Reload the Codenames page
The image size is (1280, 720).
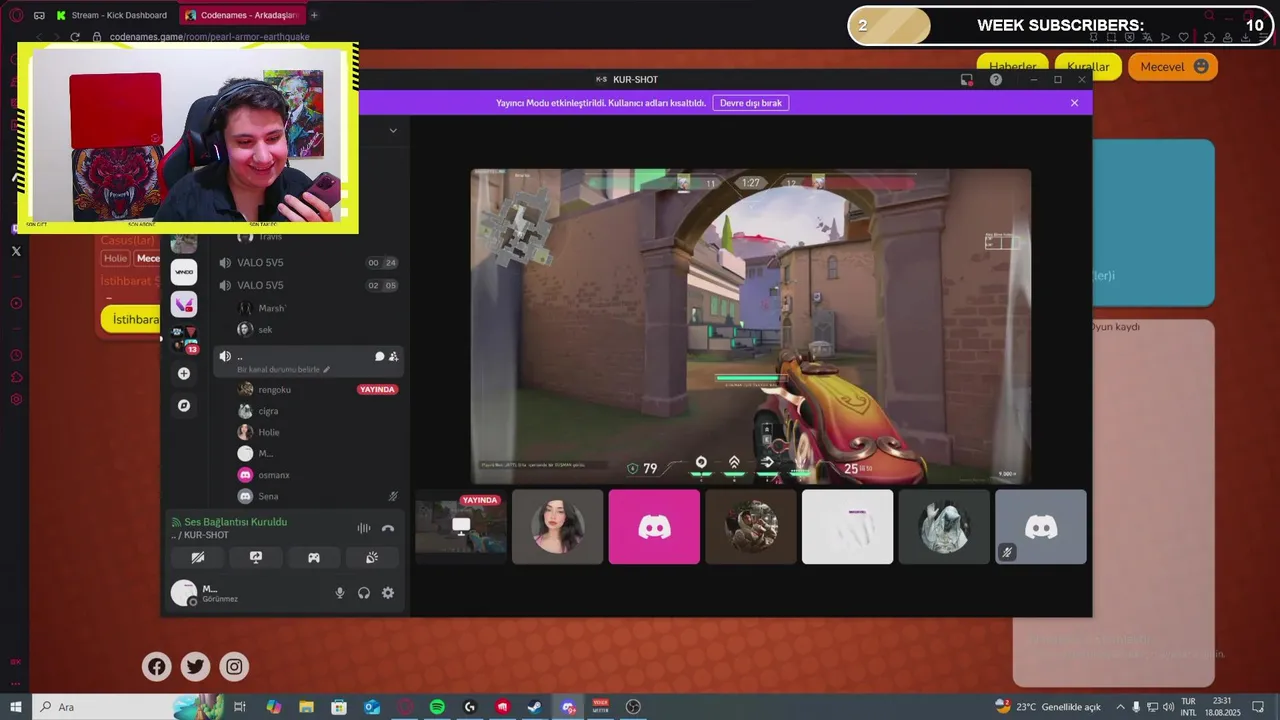pyautogui.click(x=75, y=37)
